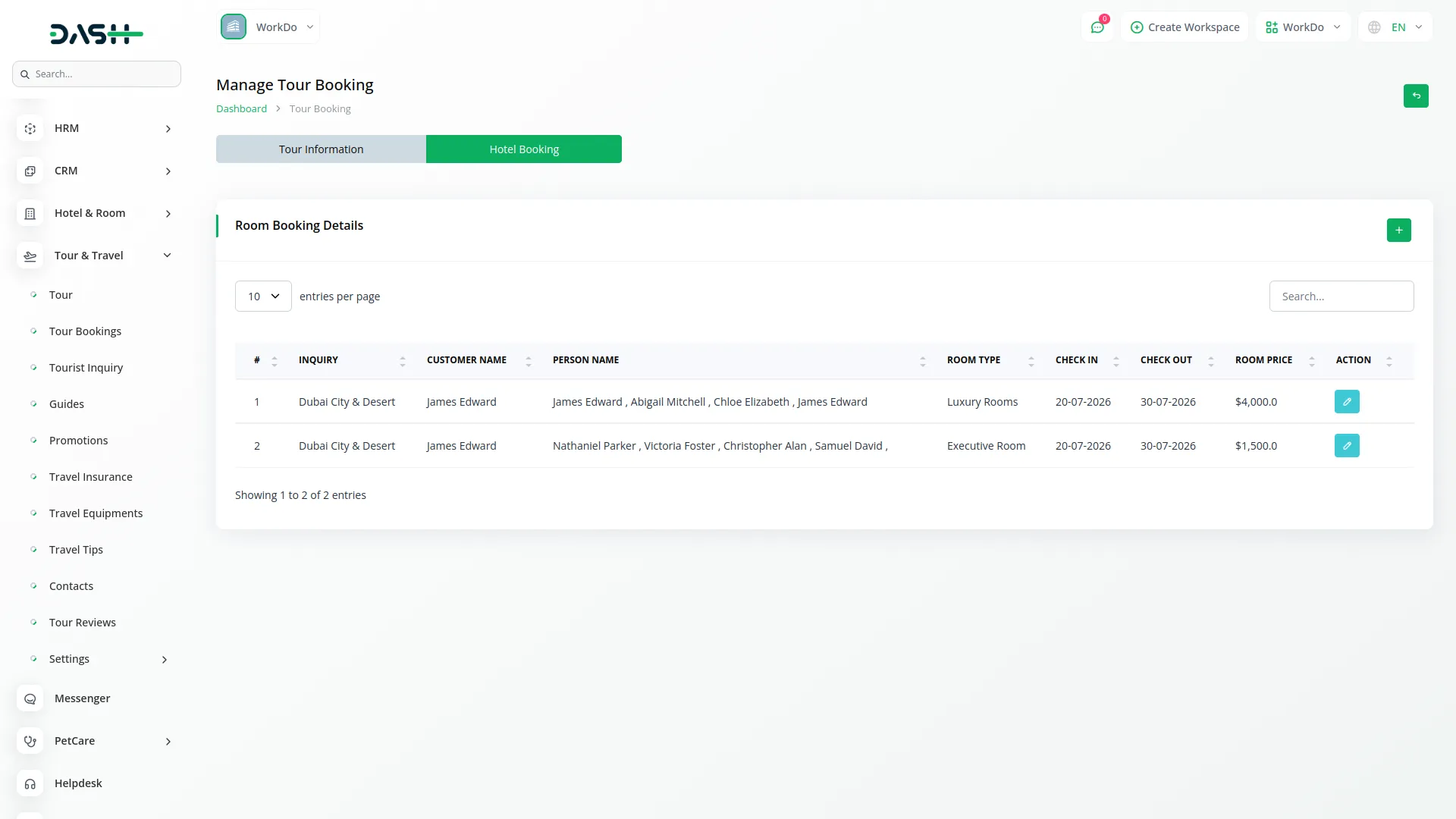1456x819 pixels.
Task: Open the chat messages icon in header
Action: [1097, 27]
